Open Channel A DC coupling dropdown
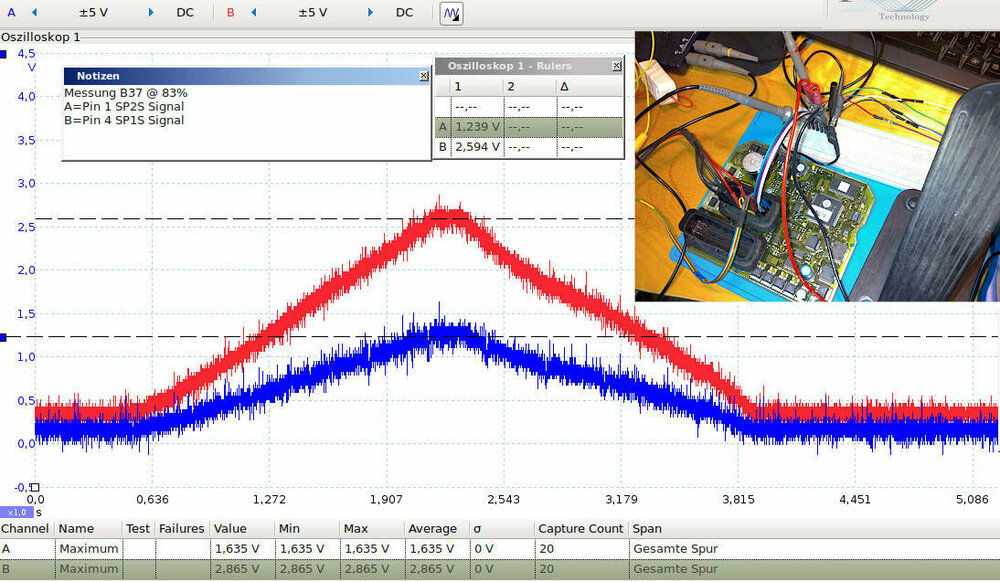 point(185,13)
